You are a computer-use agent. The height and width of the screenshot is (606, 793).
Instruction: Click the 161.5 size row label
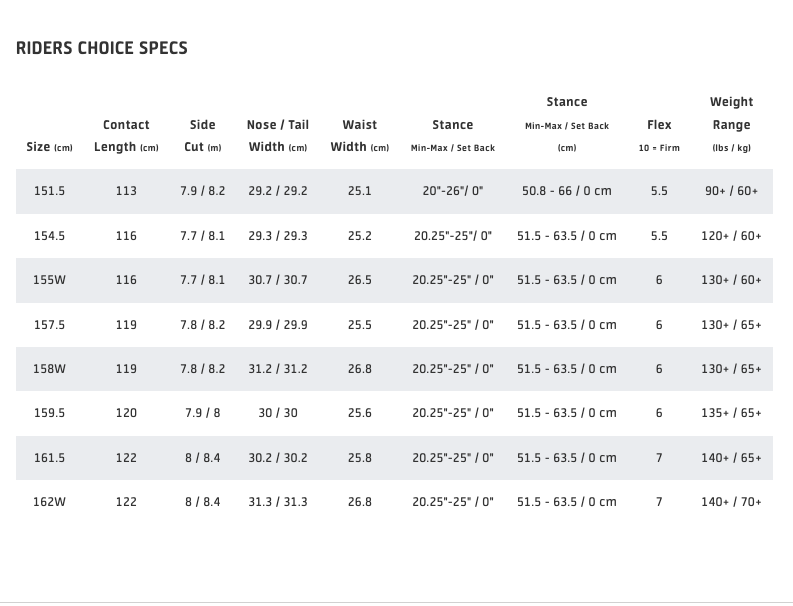[49, 458]
